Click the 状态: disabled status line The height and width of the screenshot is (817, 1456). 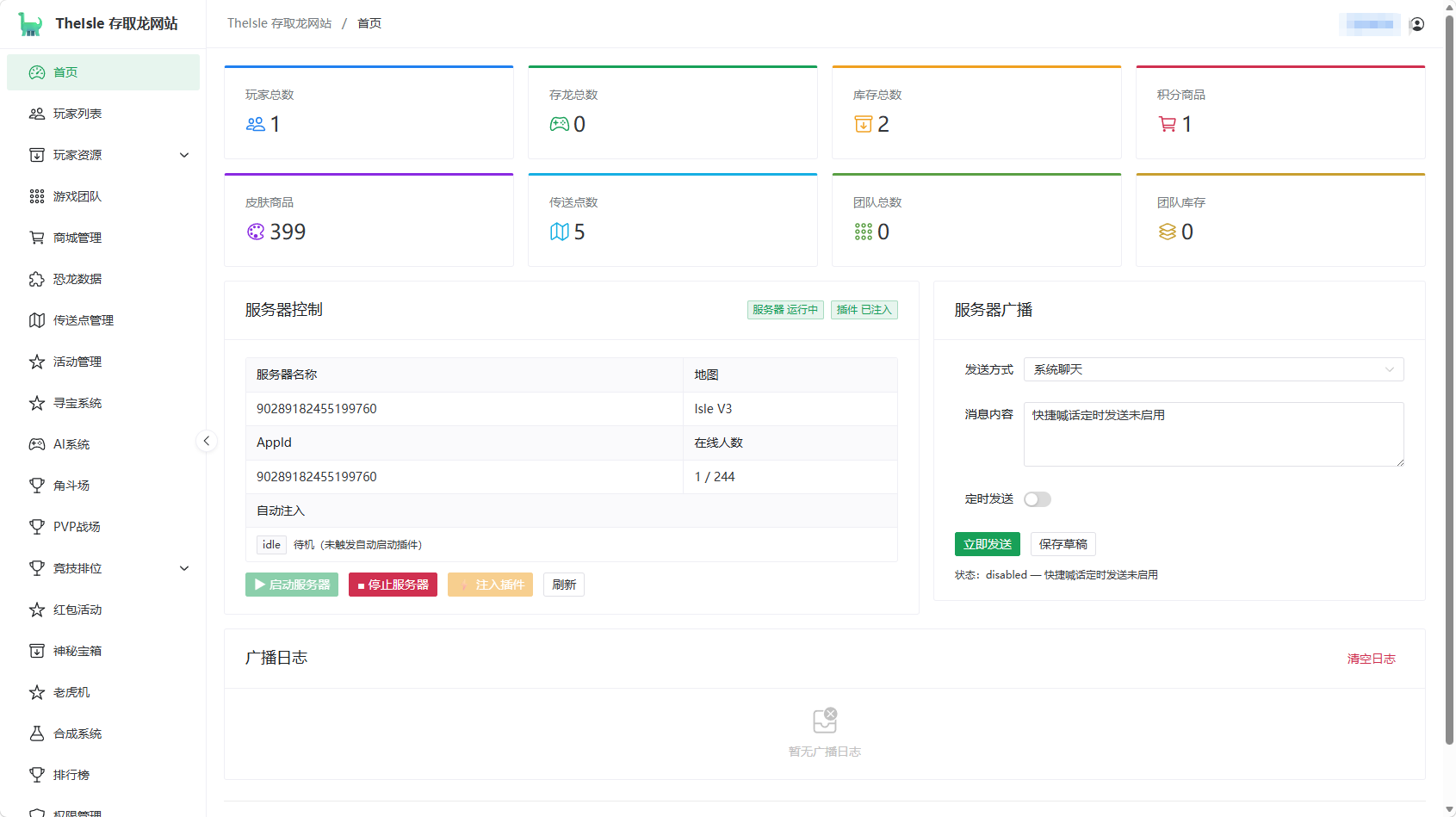1056,575
